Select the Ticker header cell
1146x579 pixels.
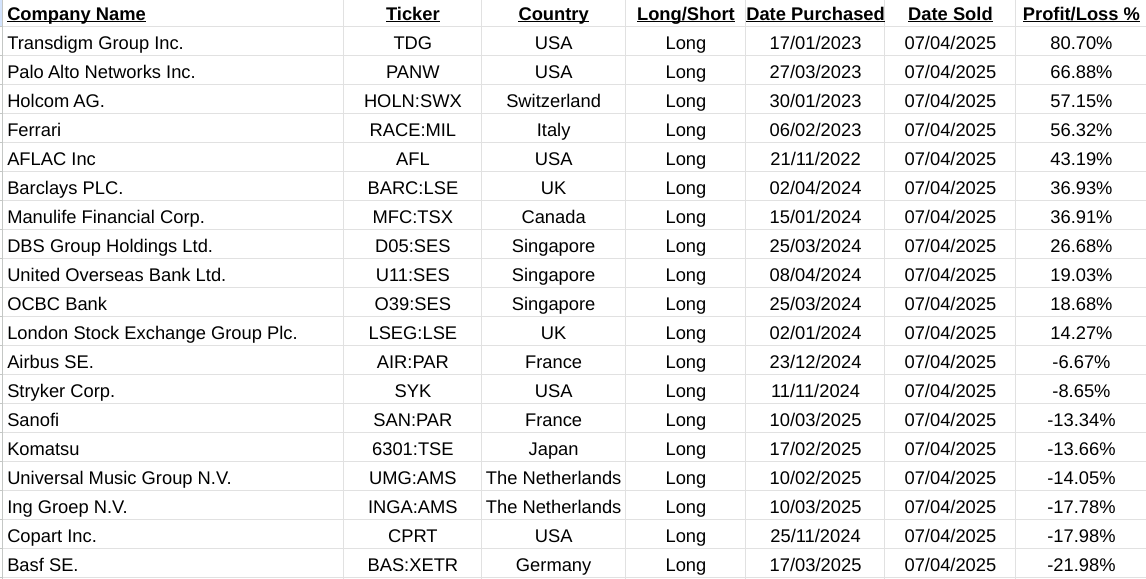pyautogui.click(x=412, y=14)
